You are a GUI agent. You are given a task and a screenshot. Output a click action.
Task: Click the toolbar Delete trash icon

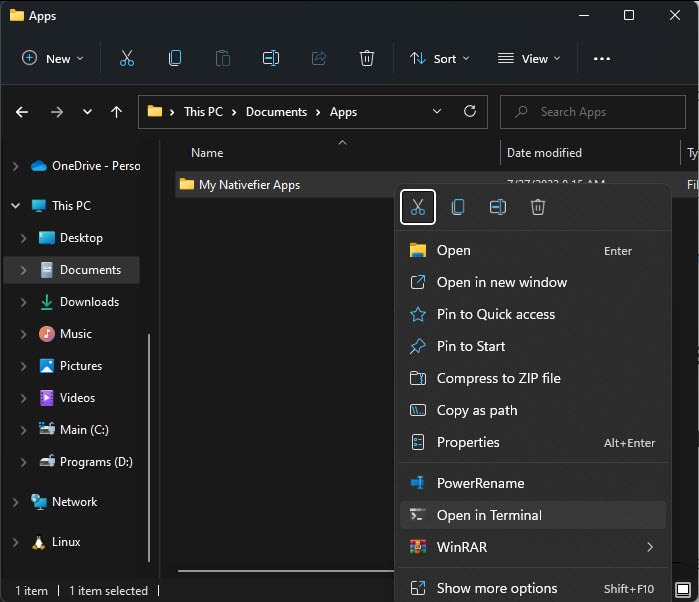(367, 58)
